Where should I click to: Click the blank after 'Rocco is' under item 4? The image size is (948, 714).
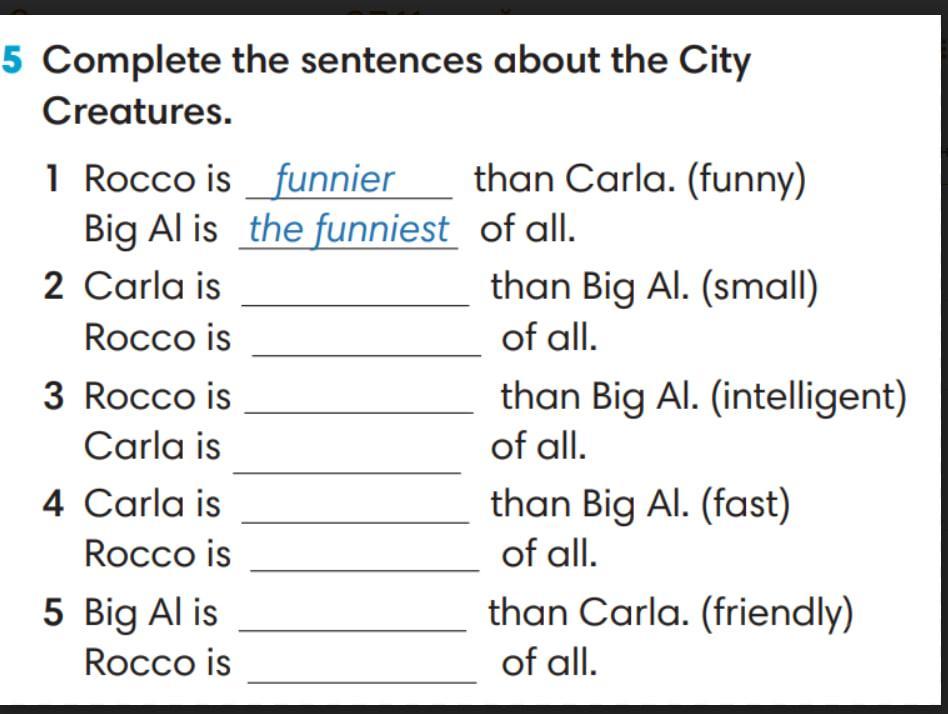(365, 556)
